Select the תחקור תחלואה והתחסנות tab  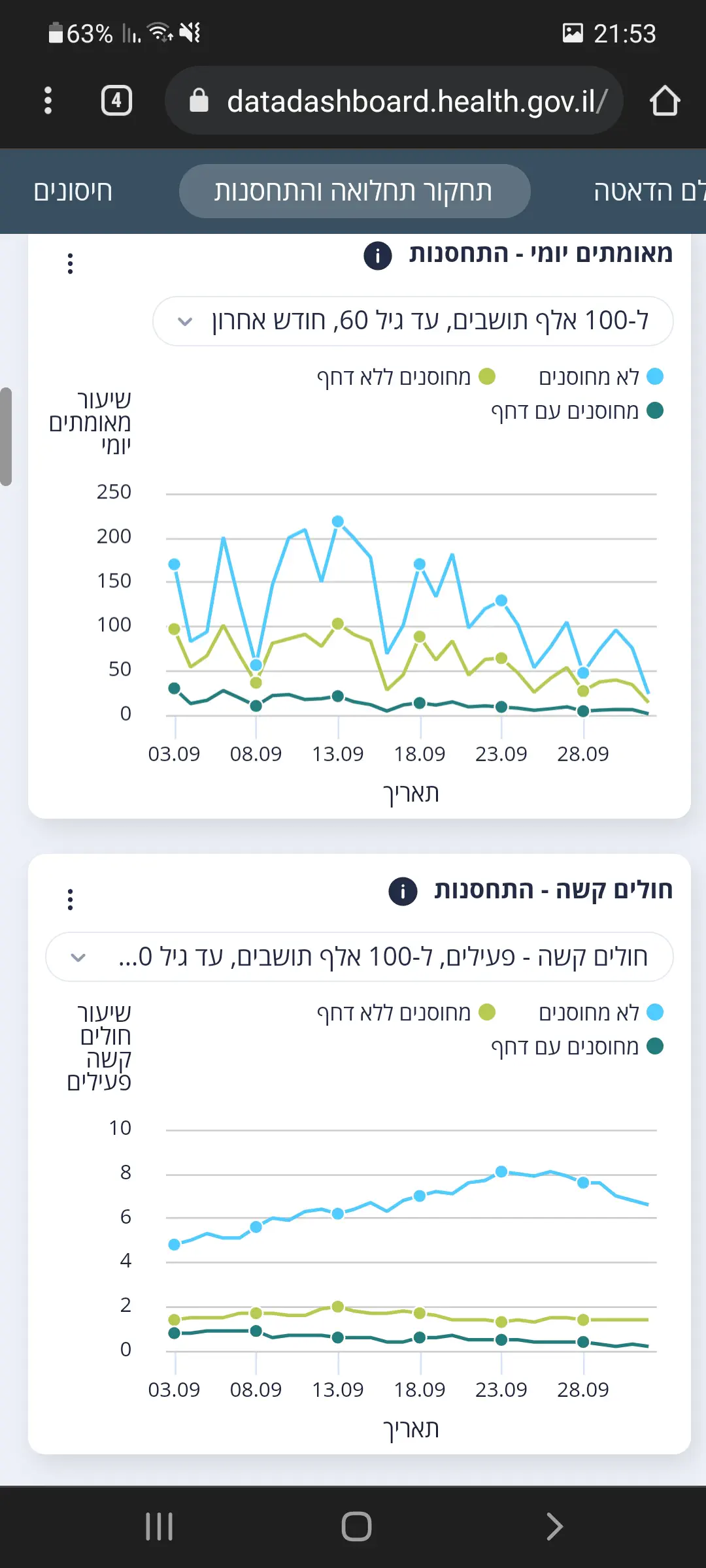click(354, 191)
